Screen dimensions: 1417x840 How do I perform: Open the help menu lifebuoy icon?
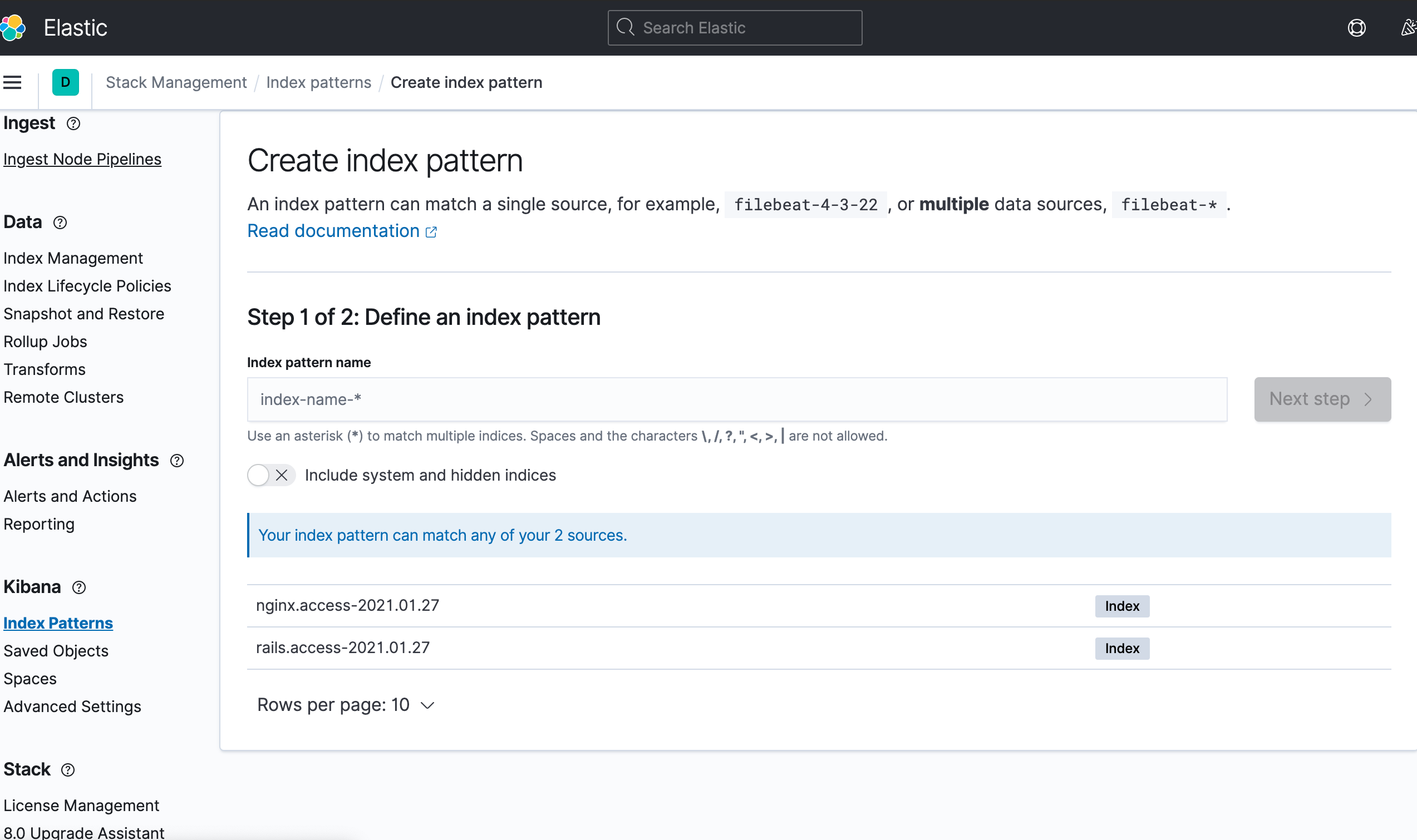coord(1356,28)
